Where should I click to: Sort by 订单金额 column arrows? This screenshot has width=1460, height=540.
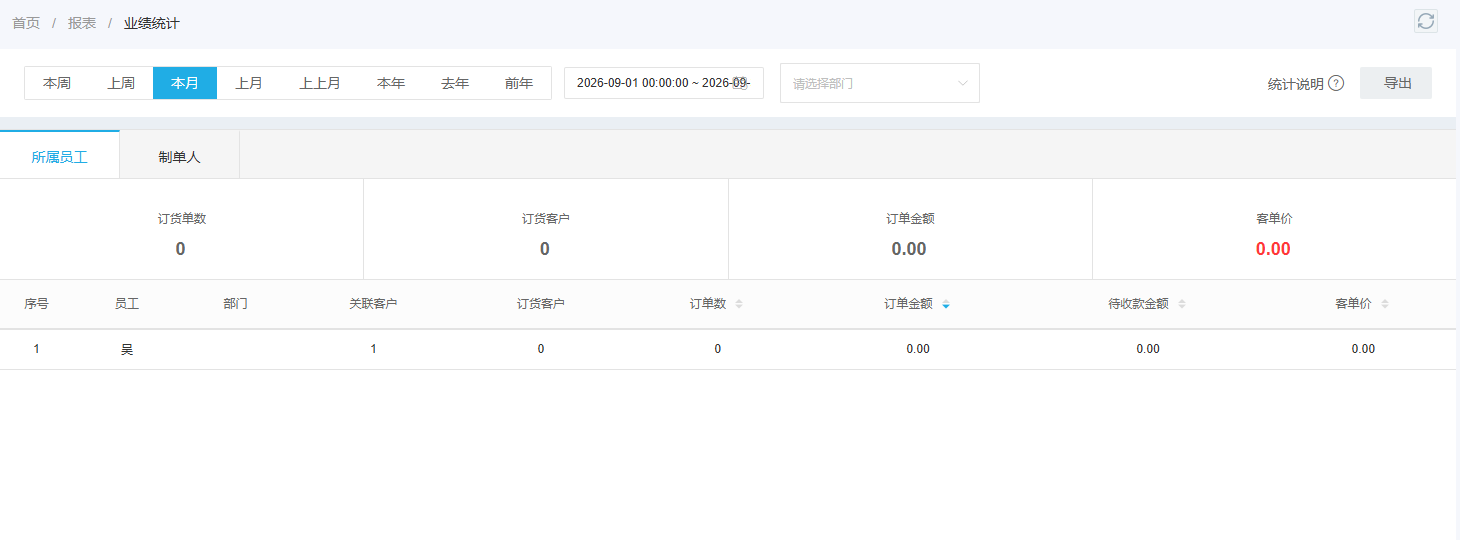pos(946,304)
